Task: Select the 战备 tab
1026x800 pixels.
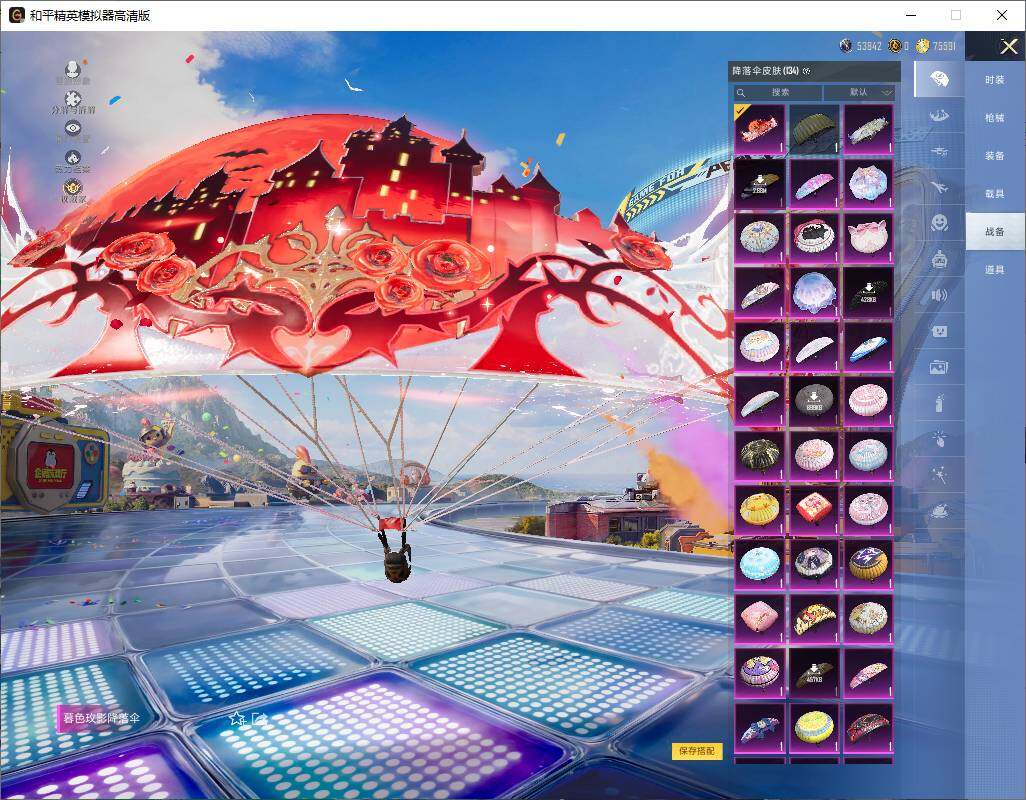Action: coord(995,231)
